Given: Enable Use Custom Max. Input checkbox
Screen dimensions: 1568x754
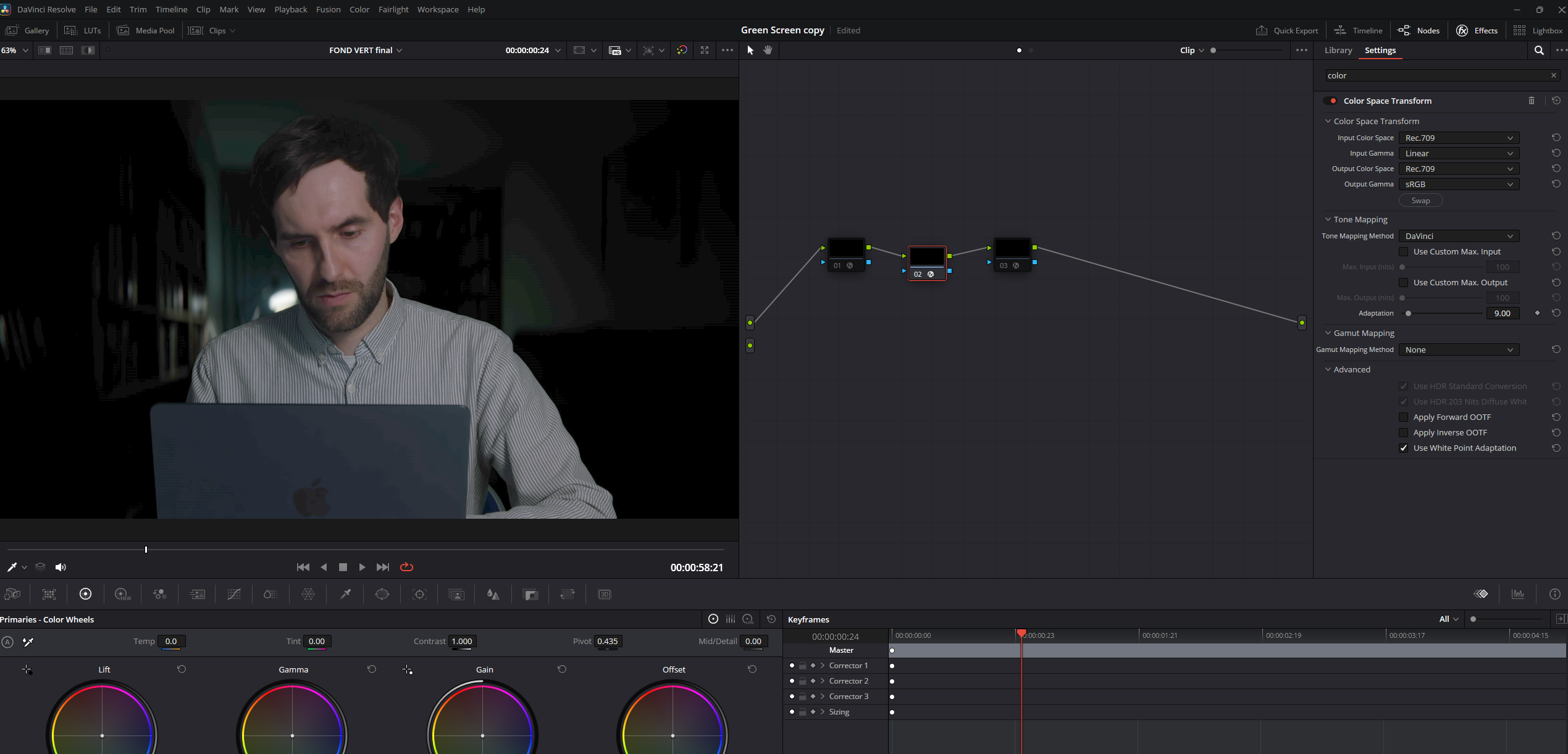Looking at the screenshot, I should coord(1404,252).
